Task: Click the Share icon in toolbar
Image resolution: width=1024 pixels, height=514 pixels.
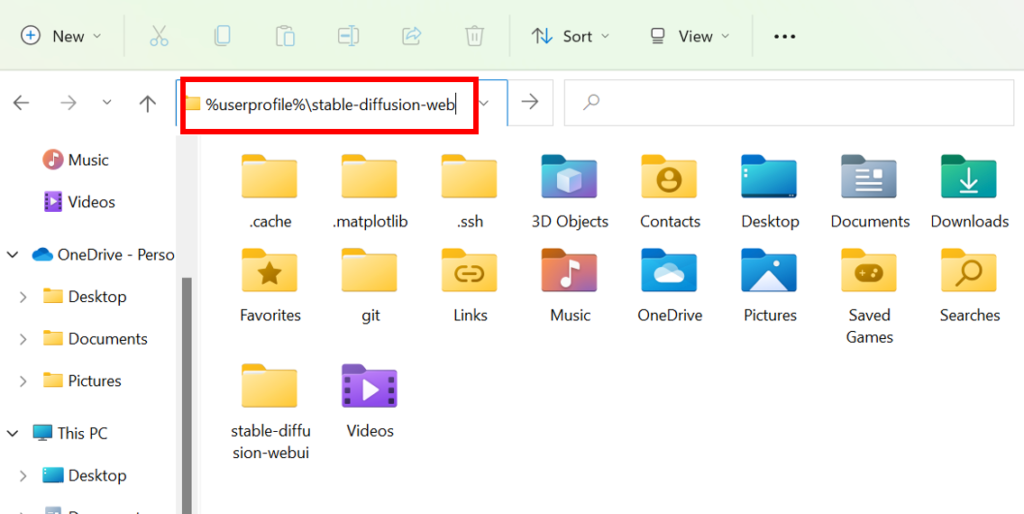Action: (x=411, y=36)
